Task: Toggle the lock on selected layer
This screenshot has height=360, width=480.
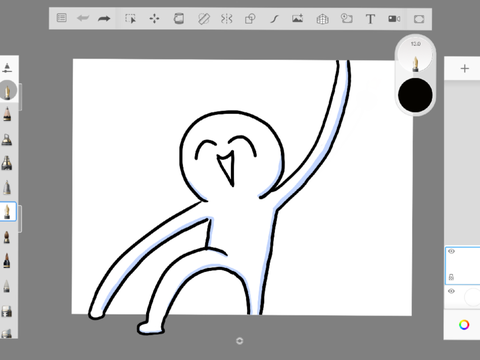Action: (451, 277)
